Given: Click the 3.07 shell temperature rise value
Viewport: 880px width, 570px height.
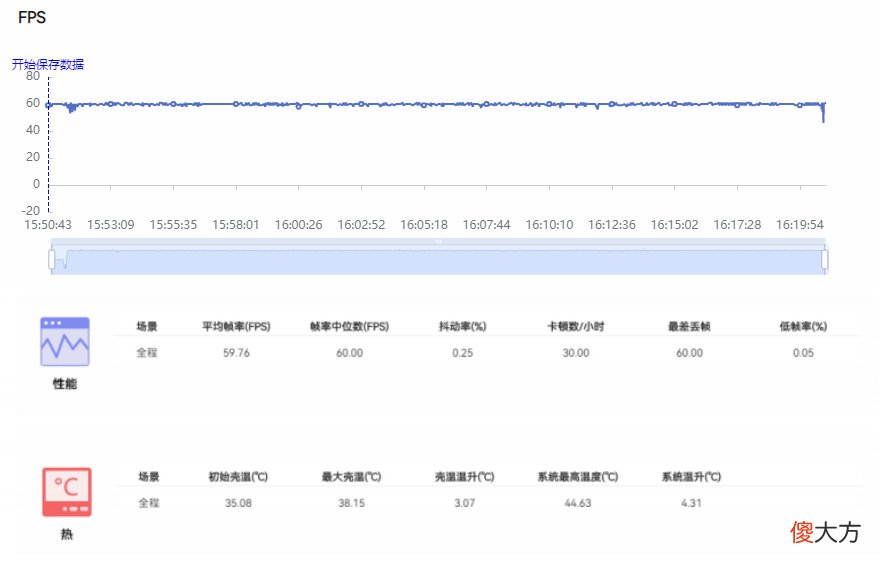Looking at the screenshot, I should pos(465,503).
